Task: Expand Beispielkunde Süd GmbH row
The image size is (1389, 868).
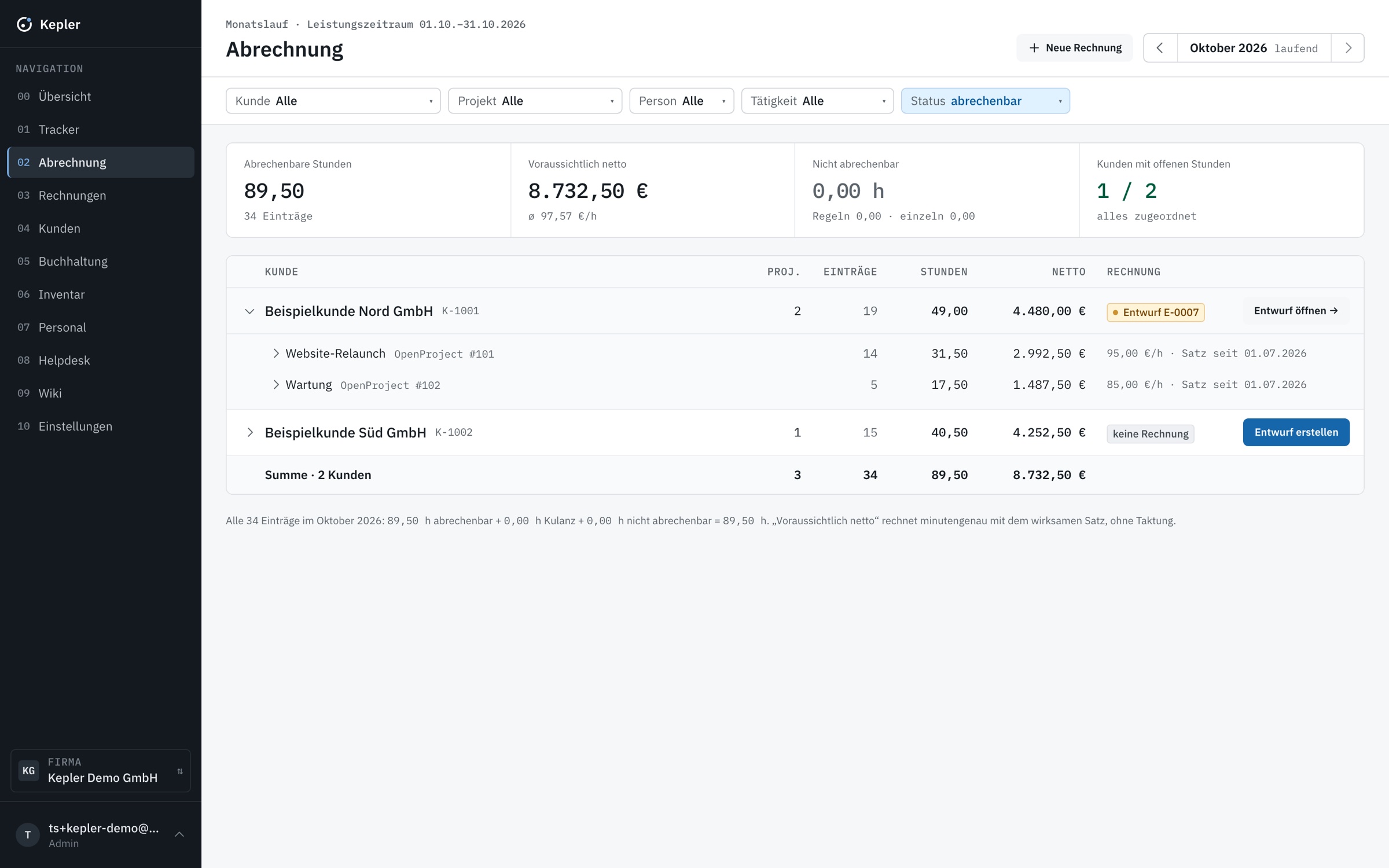Action: click(249, 433)
